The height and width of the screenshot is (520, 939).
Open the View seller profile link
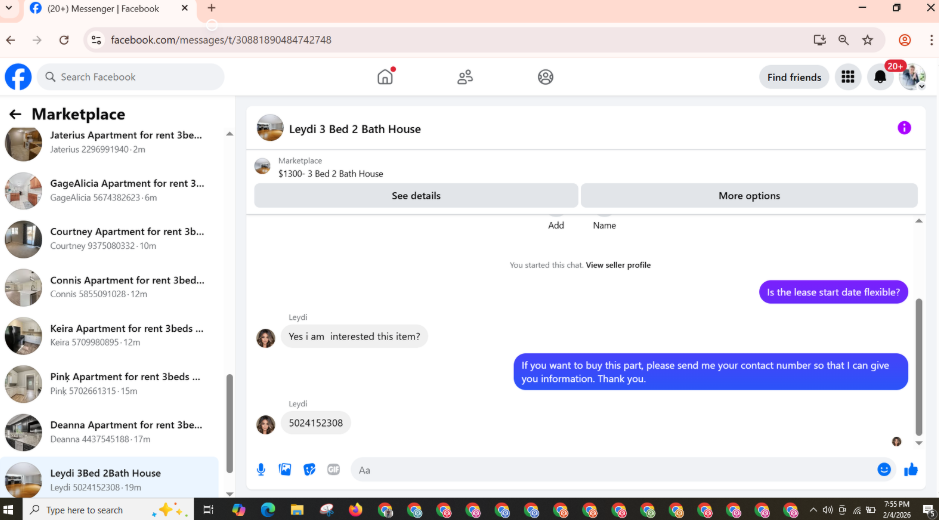tap(618, 265)
